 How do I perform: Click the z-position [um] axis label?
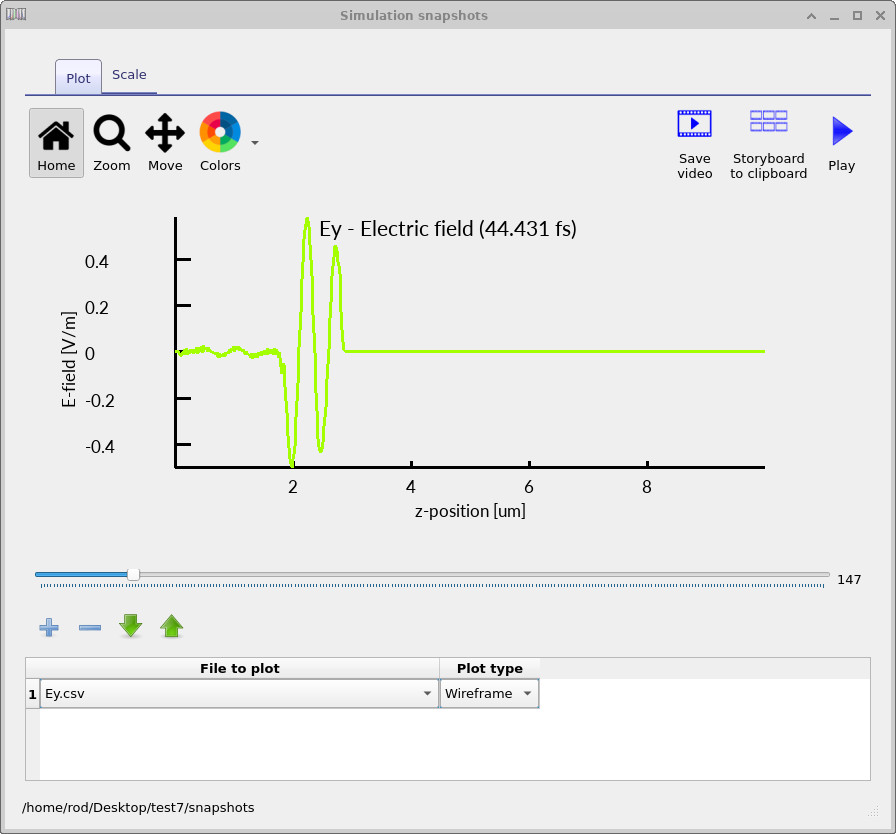(x=470, y=511)
